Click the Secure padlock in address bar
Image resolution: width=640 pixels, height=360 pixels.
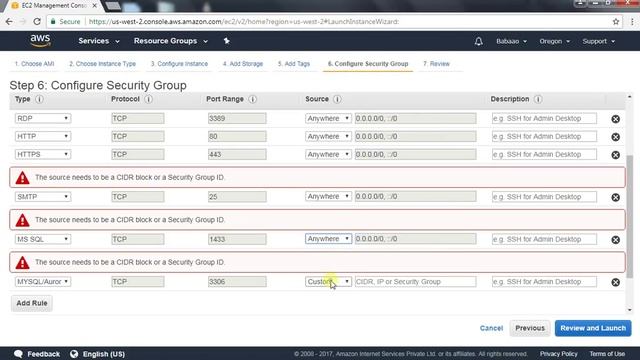[53, 22]
